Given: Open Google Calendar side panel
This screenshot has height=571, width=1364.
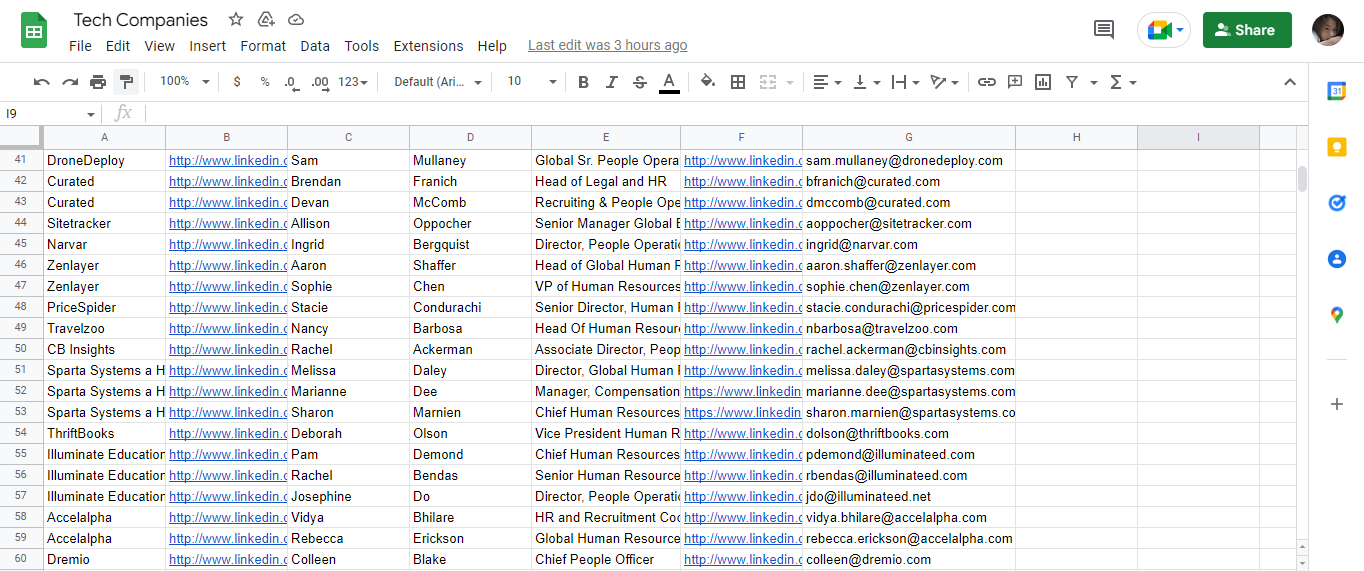Looking at the screenshot, I should point(1337,91).
